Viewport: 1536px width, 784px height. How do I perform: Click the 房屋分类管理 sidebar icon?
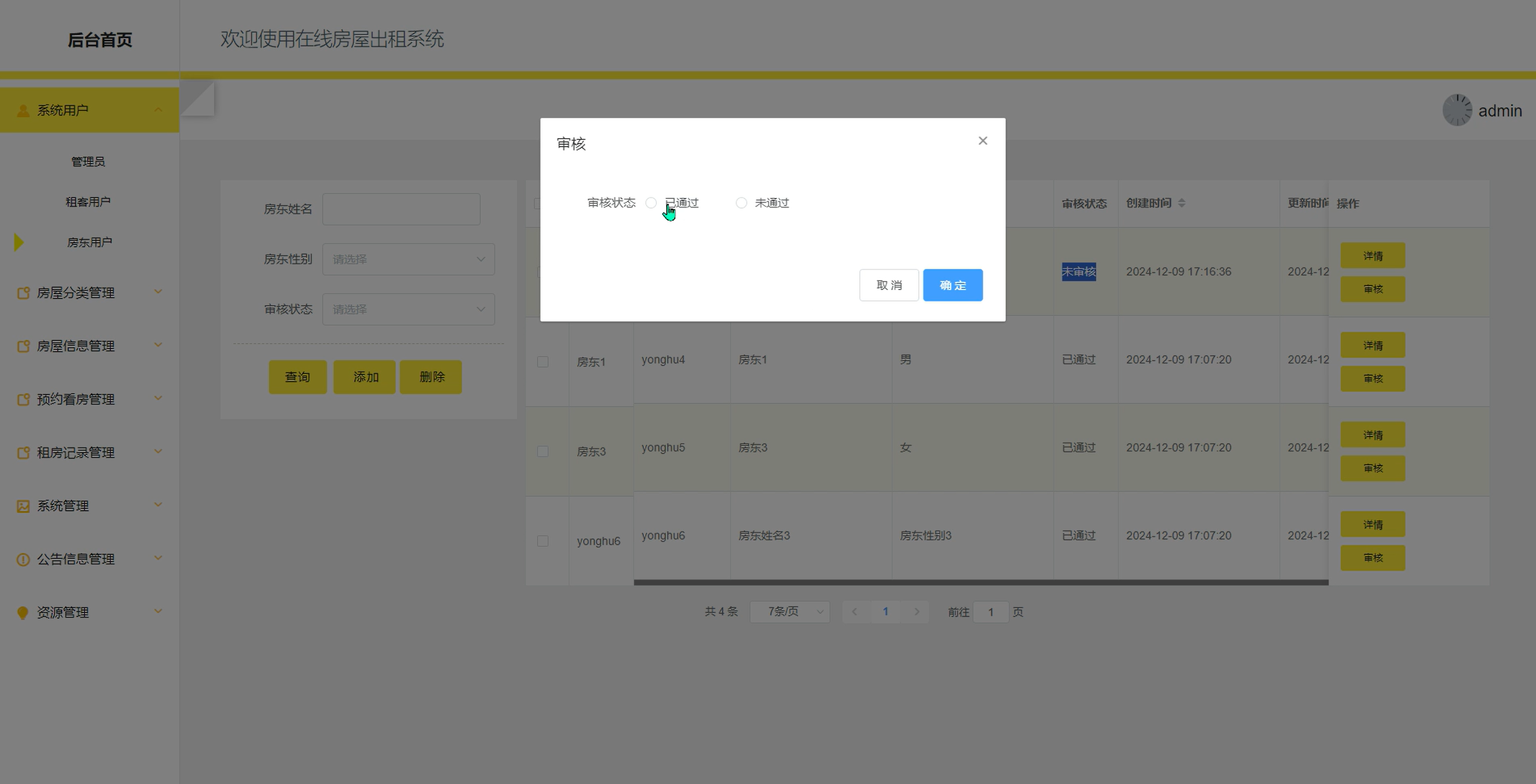pyautogui.click(x=23, y=293)
